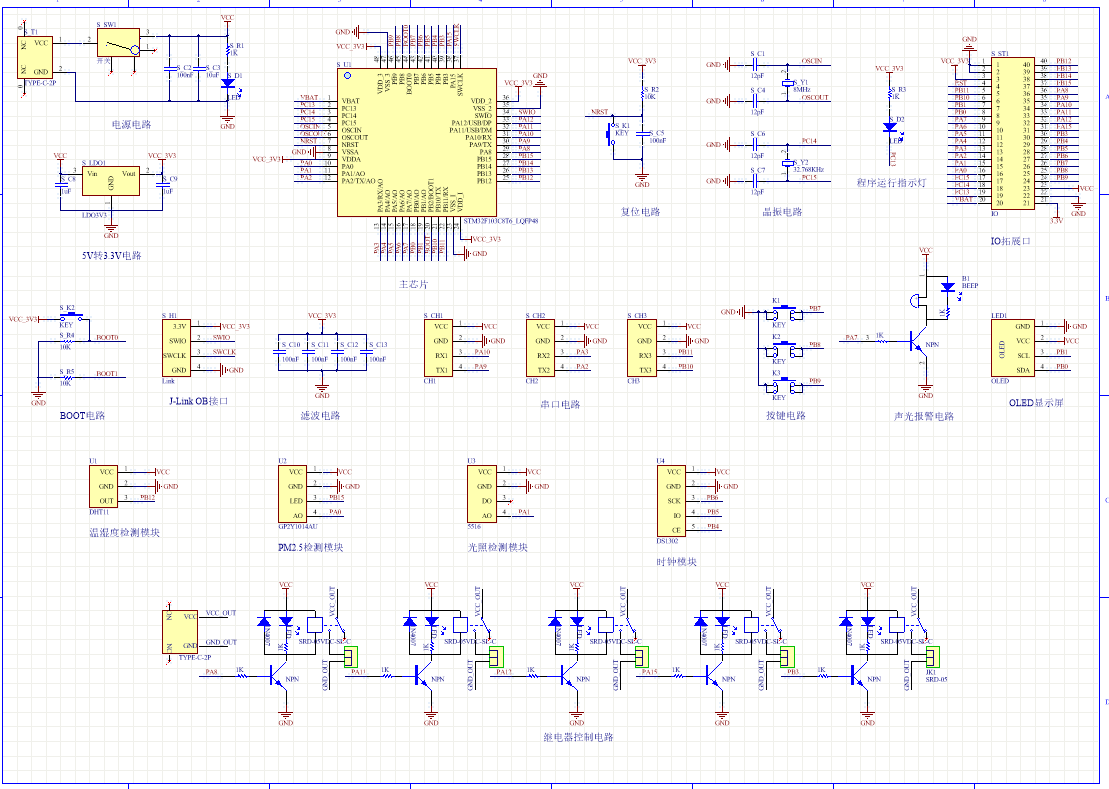This screenshot has width=1109, height=789.
Task: Select the STM32F103C8T6 main chip symbol
Action: [x=417, y=142]
